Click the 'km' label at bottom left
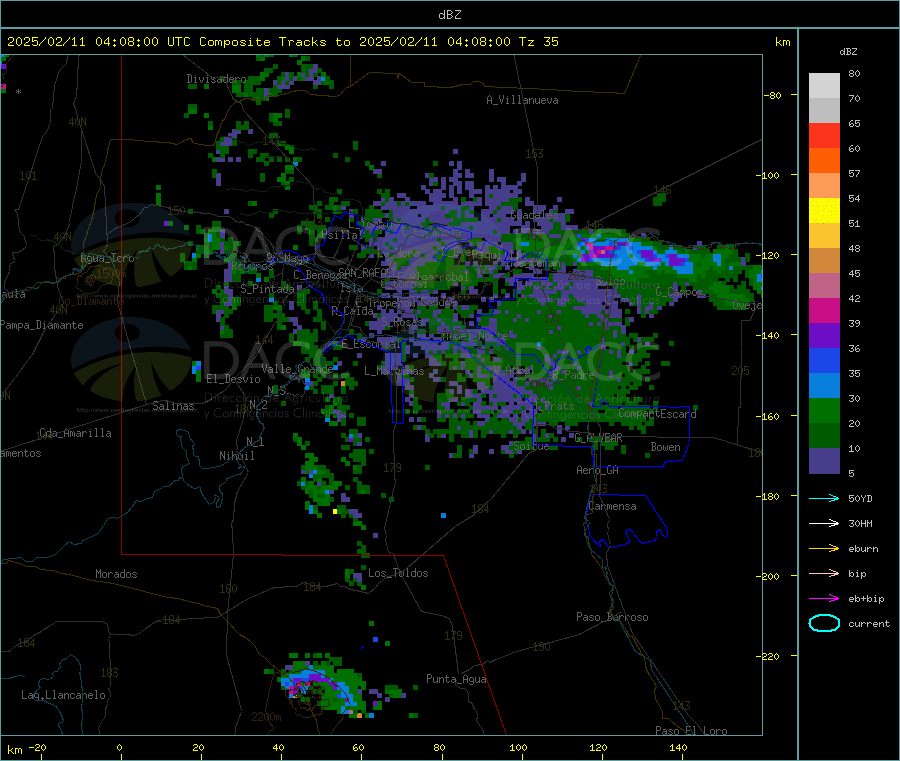 tap(14, 750)
